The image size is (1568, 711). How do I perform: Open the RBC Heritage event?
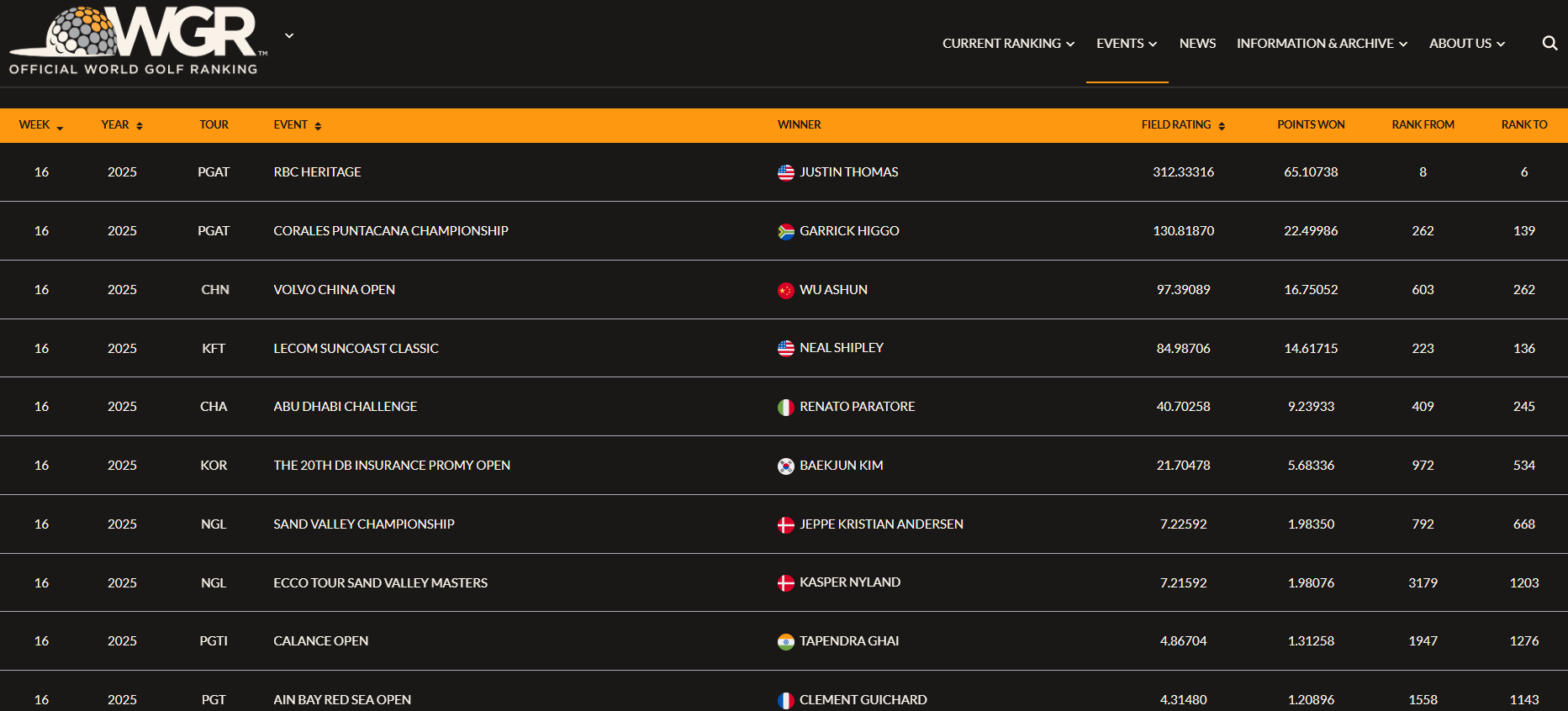[x=317, y=171]
